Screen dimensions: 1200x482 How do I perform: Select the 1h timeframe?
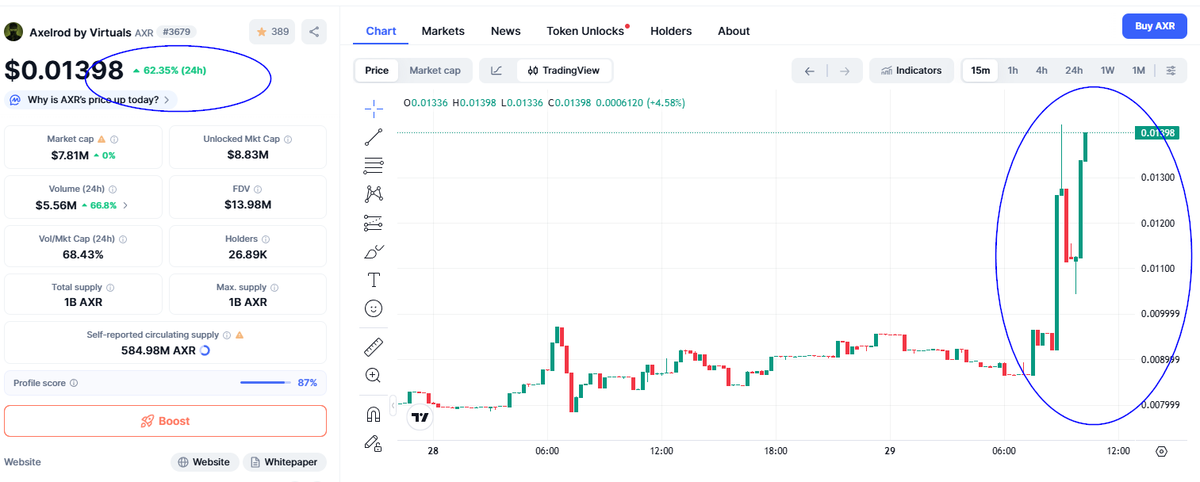pyautogui.click(x=1013, y=71)
